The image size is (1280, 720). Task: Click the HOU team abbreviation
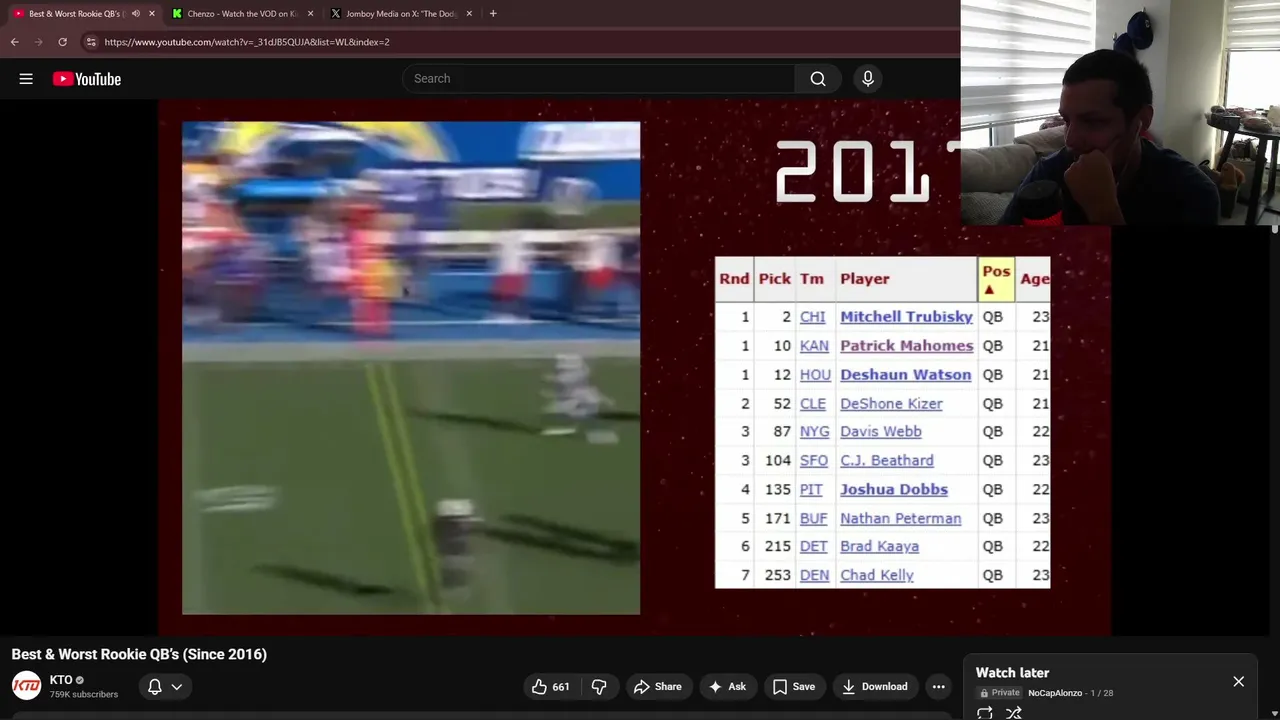815,375
